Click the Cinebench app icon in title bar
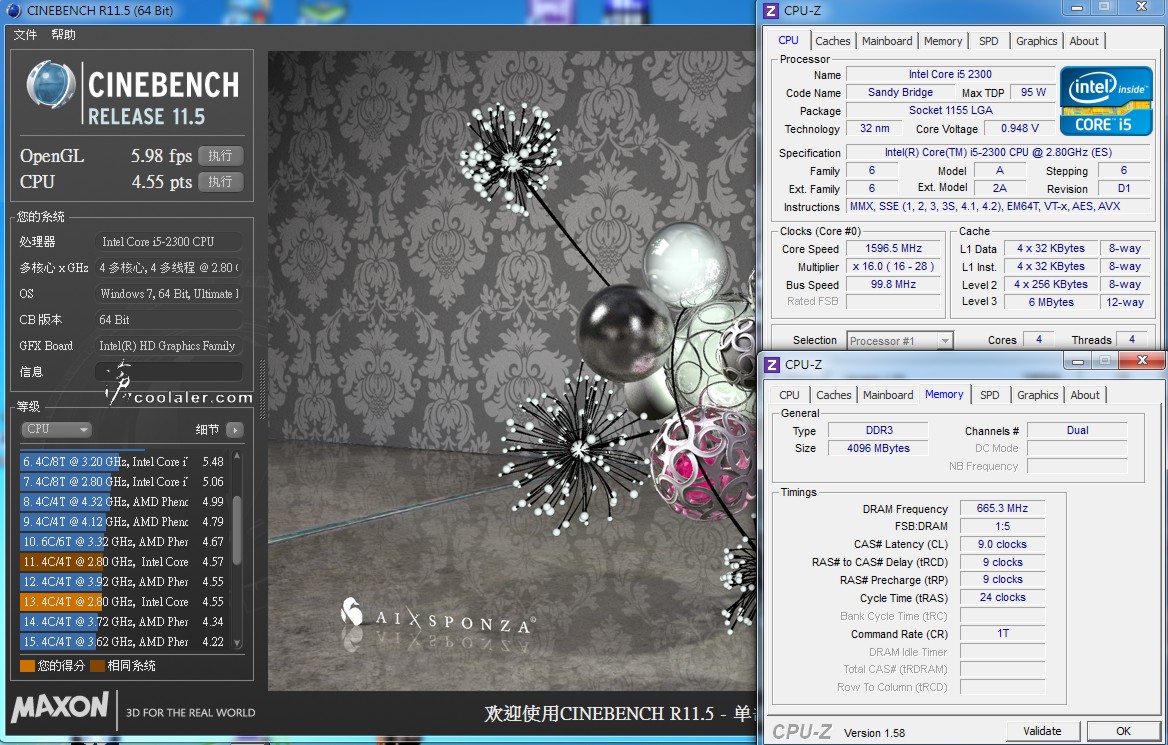 coord(13,10)
